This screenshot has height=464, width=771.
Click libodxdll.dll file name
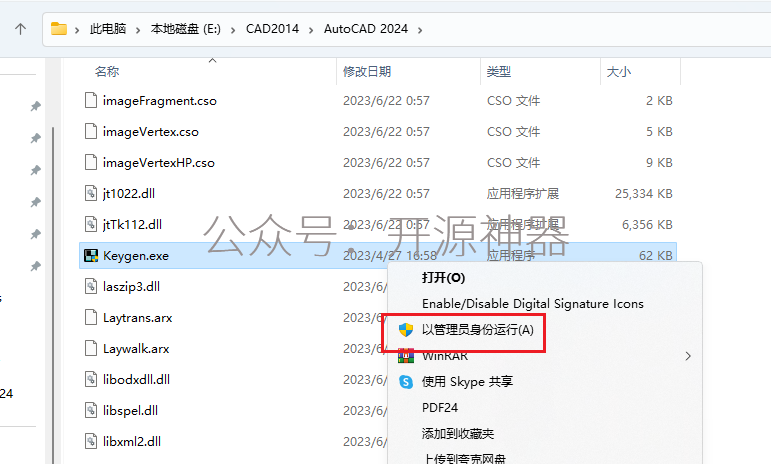137,379
